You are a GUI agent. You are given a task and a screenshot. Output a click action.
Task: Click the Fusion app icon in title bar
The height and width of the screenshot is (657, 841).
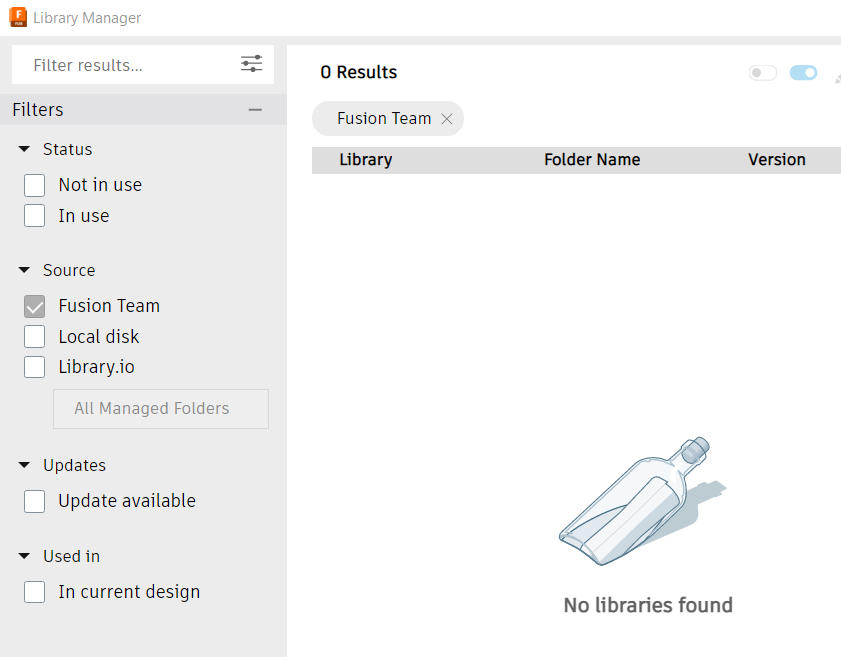click(18, 17)
